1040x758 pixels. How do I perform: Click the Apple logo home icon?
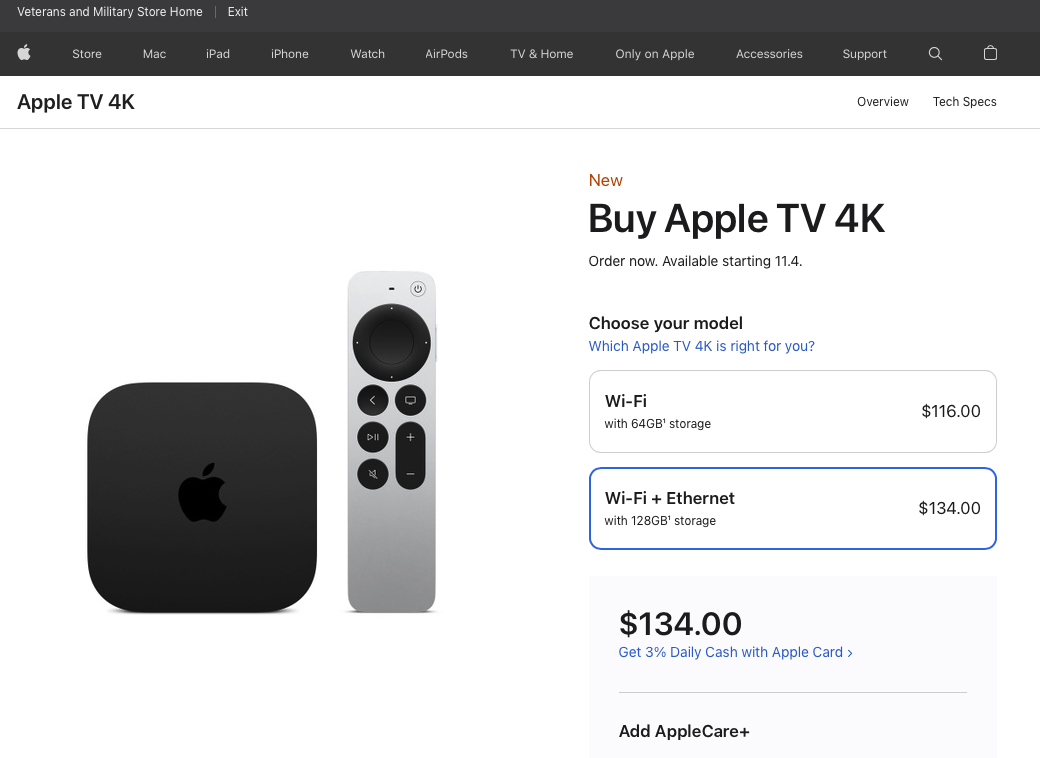point(24,53)
